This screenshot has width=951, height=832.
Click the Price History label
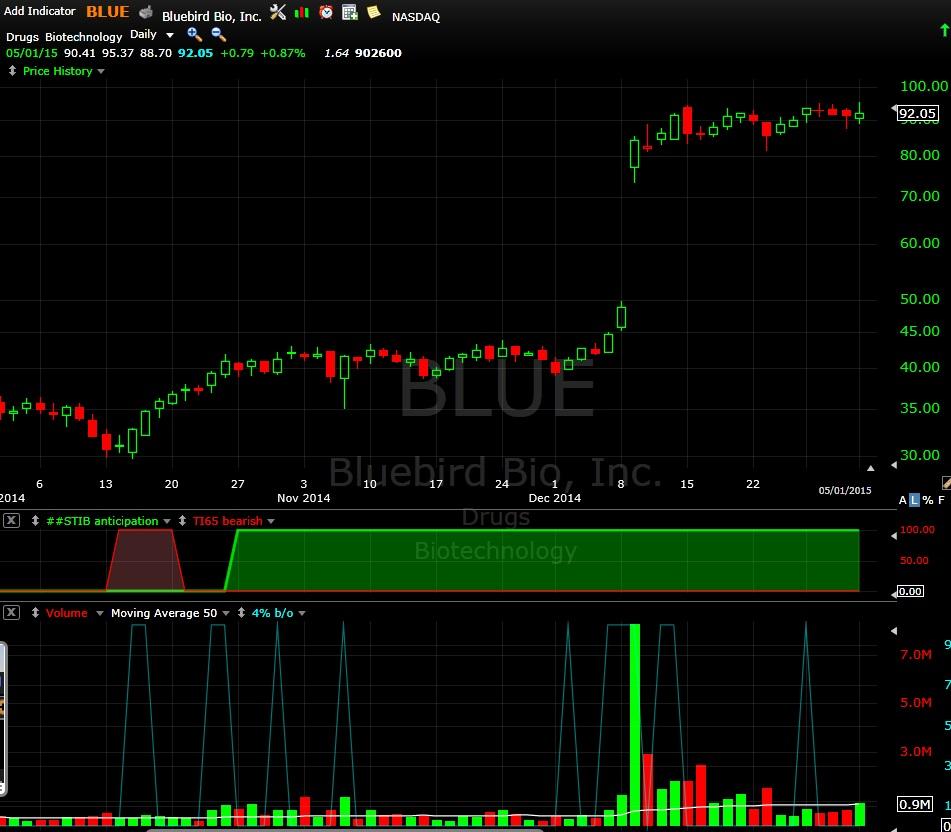pos(58,71)
